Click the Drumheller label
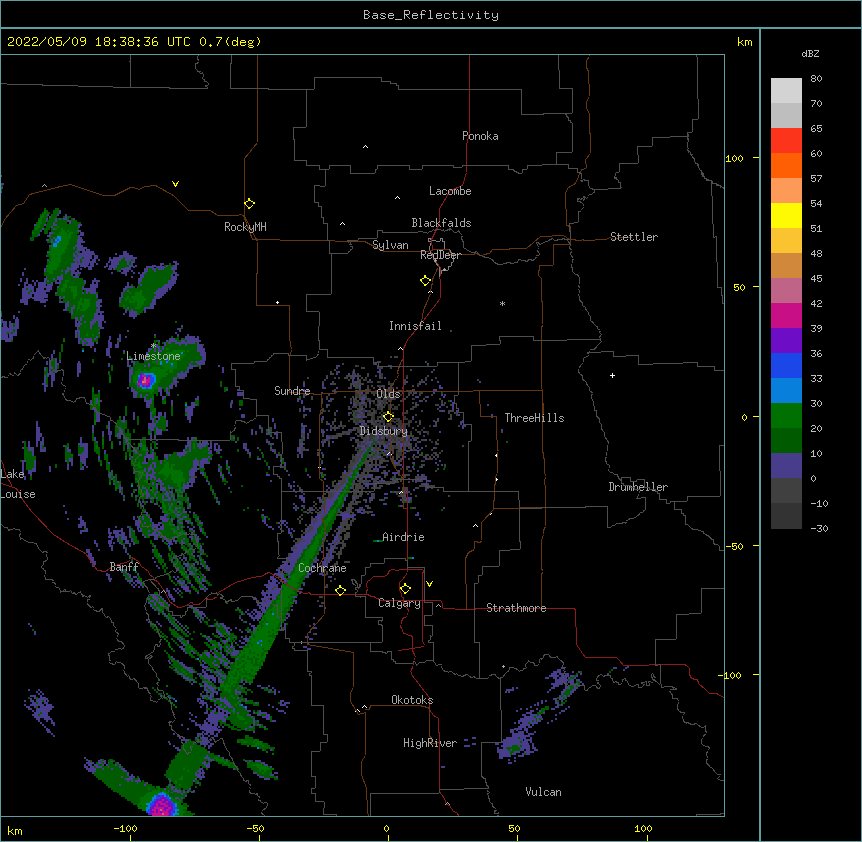The width and height of the screenshot is (862, 842). pos(638,487)
